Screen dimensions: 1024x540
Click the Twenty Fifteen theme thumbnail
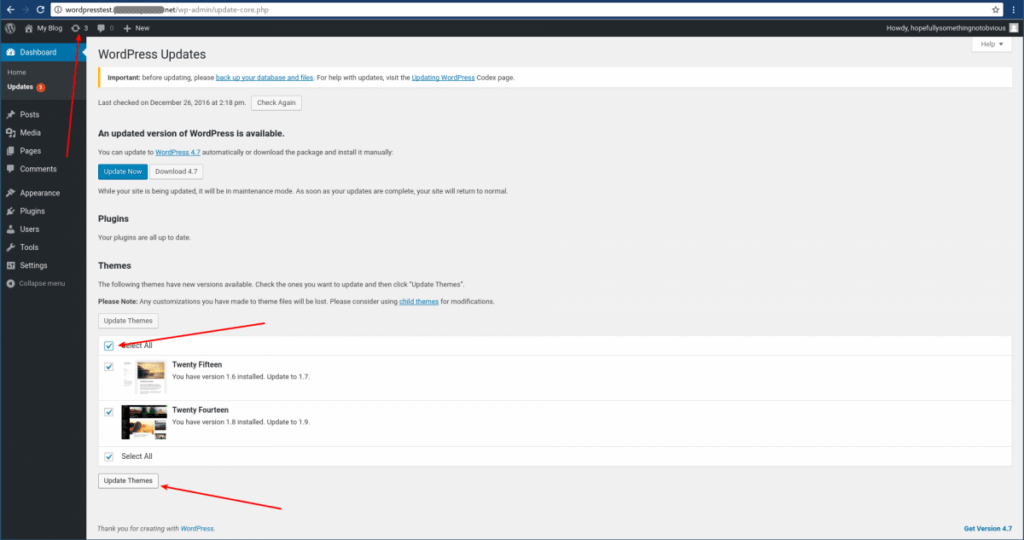click(144, 377)
